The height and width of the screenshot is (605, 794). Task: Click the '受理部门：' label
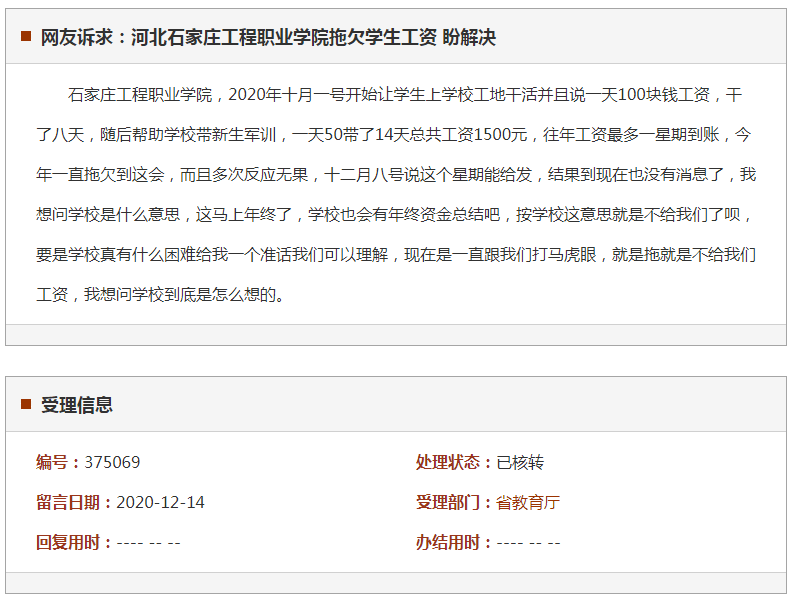(x=456, y=502)
